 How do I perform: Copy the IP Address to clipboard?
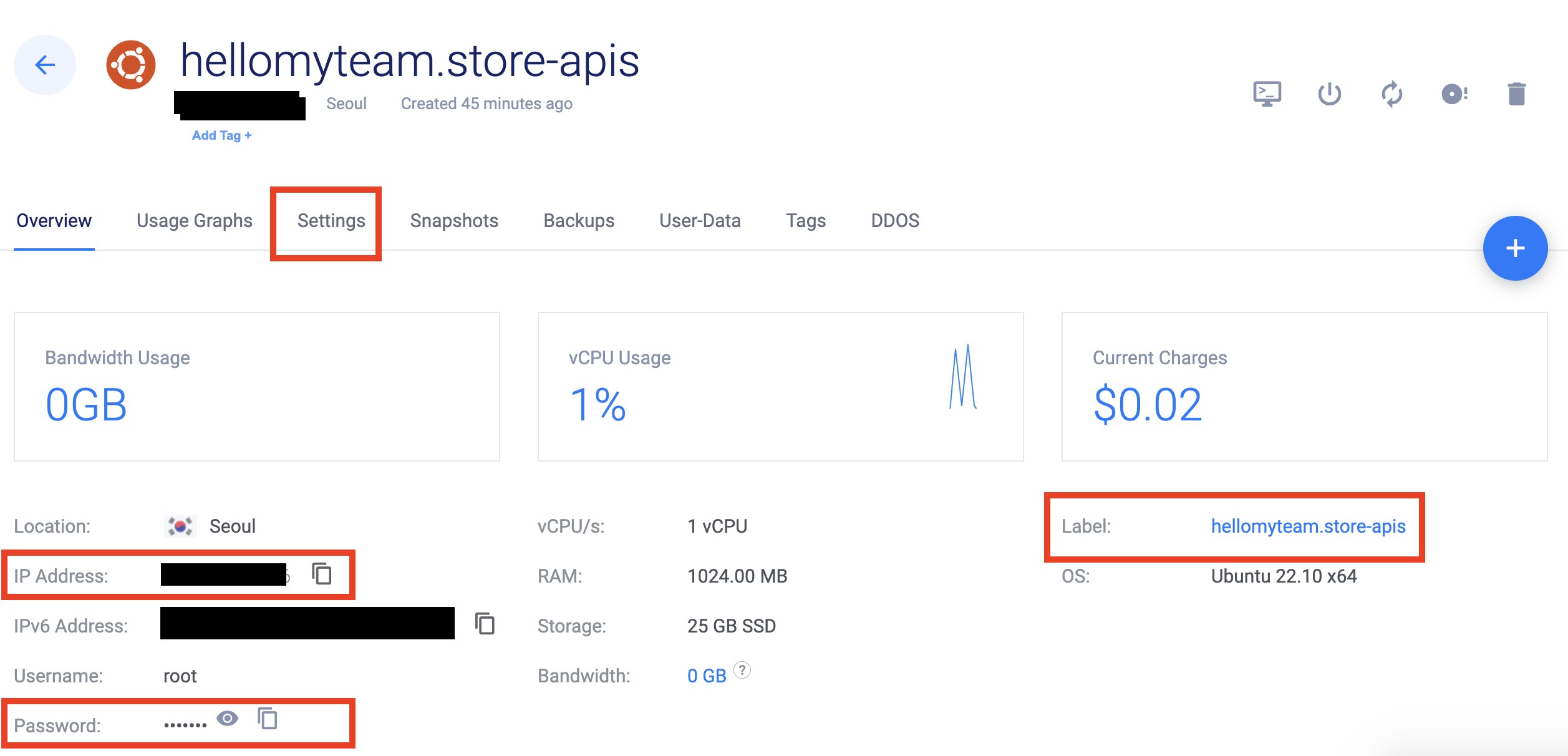tap(322, 574)
